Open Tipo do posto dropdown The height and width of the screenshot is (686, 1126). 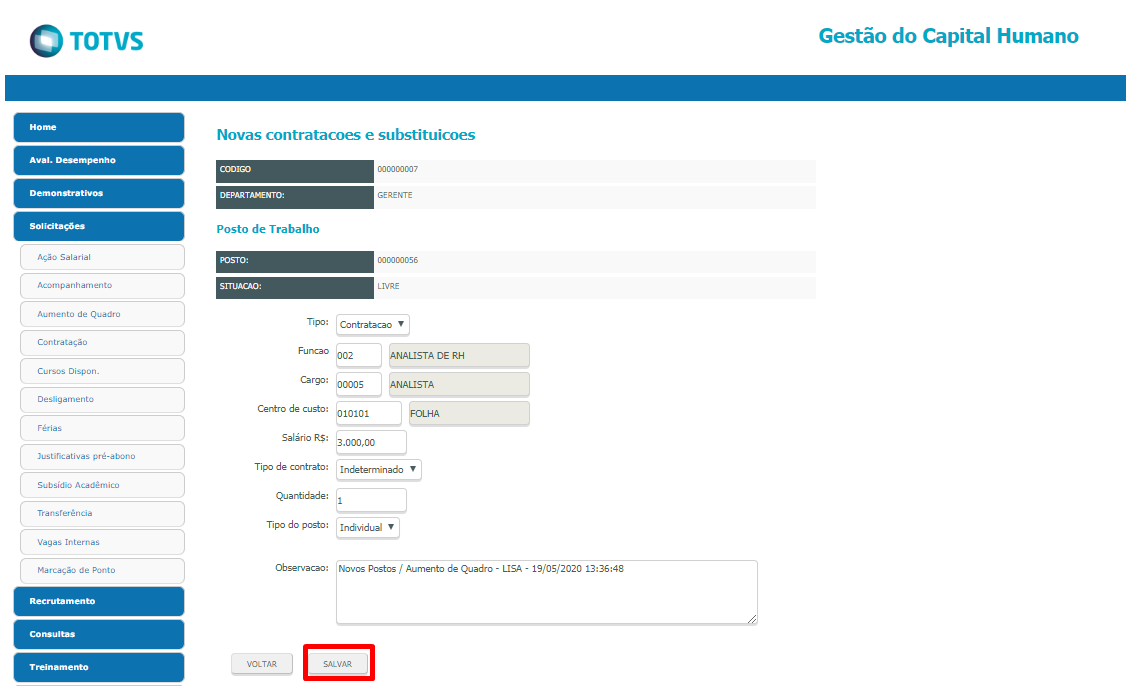point(368,527)
